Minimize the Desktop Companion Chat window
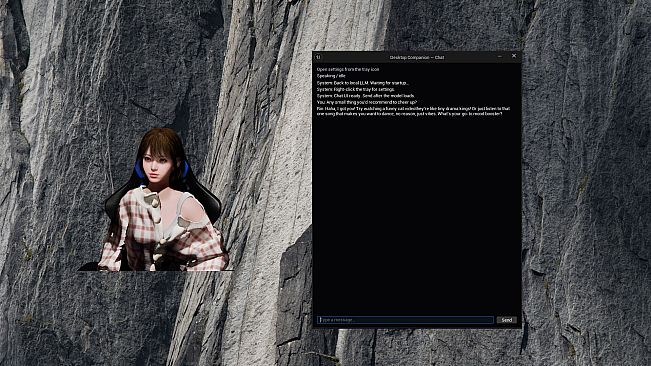 (500, 56)
